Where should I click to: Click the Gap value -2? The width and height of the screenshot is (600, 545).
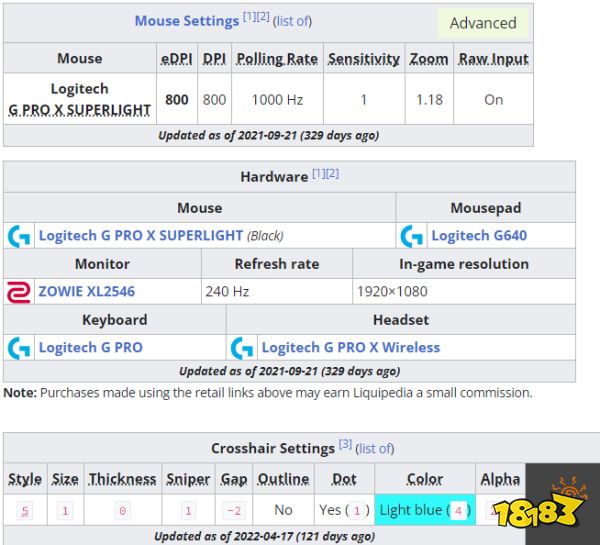[234, 511]
